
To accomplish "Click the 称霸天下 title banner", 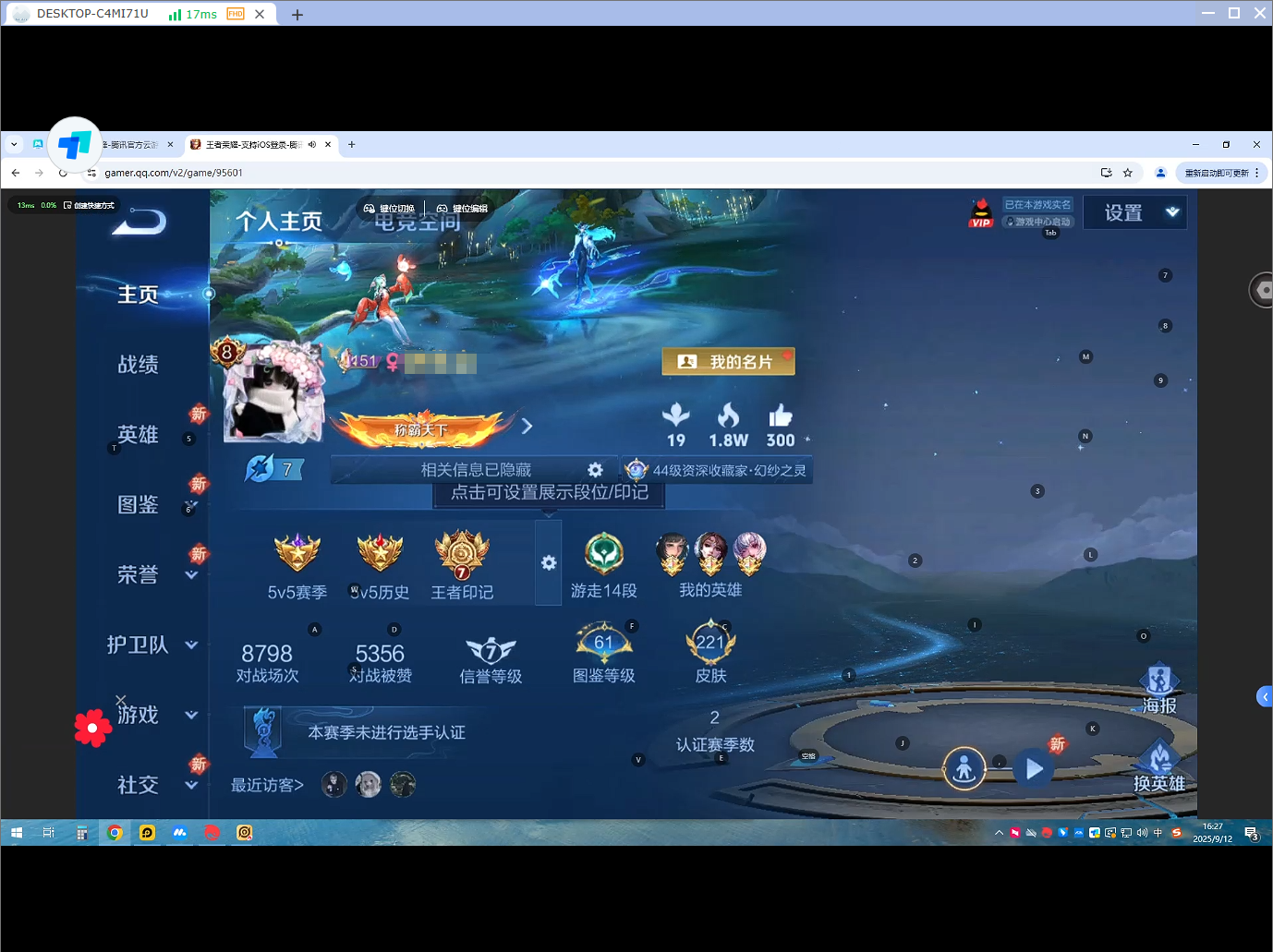I will 421,429.
